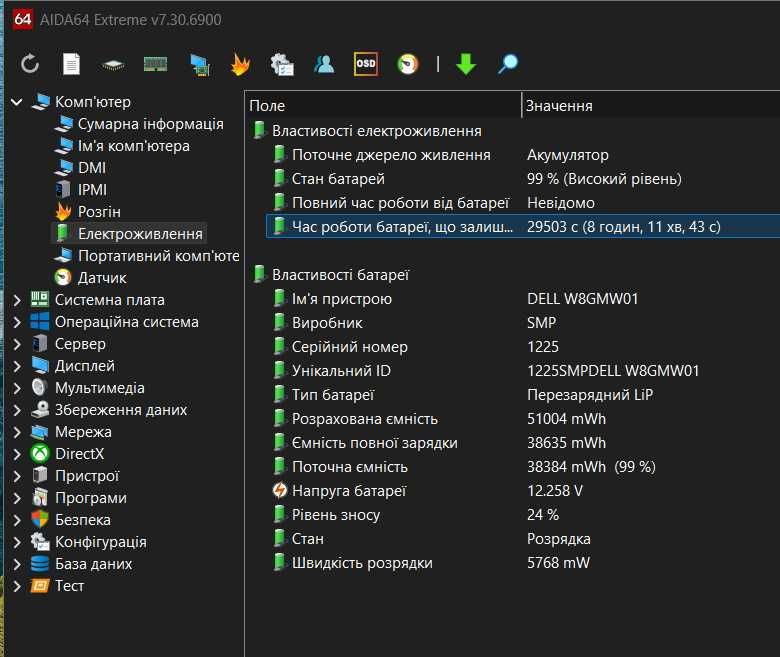Viewport: 780px width, 657px height.
Task: Open the magnifier search icon
Action: click(x=508, y=64)
